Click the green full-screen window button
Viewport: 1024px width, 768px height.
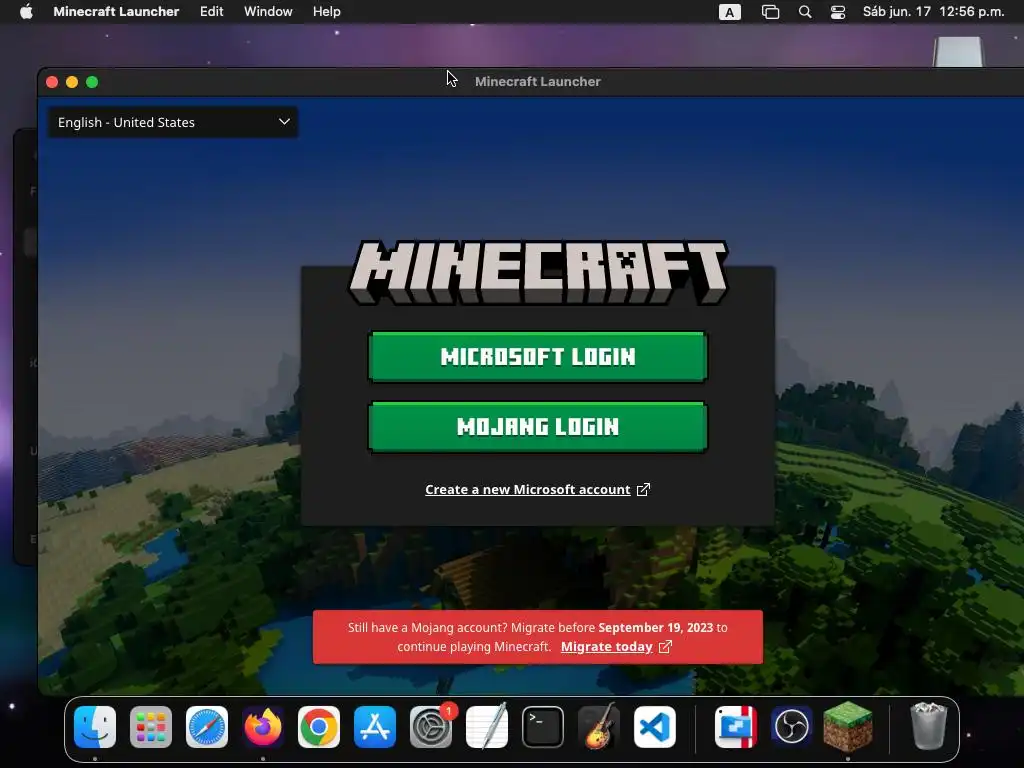[x=92, y=82]
